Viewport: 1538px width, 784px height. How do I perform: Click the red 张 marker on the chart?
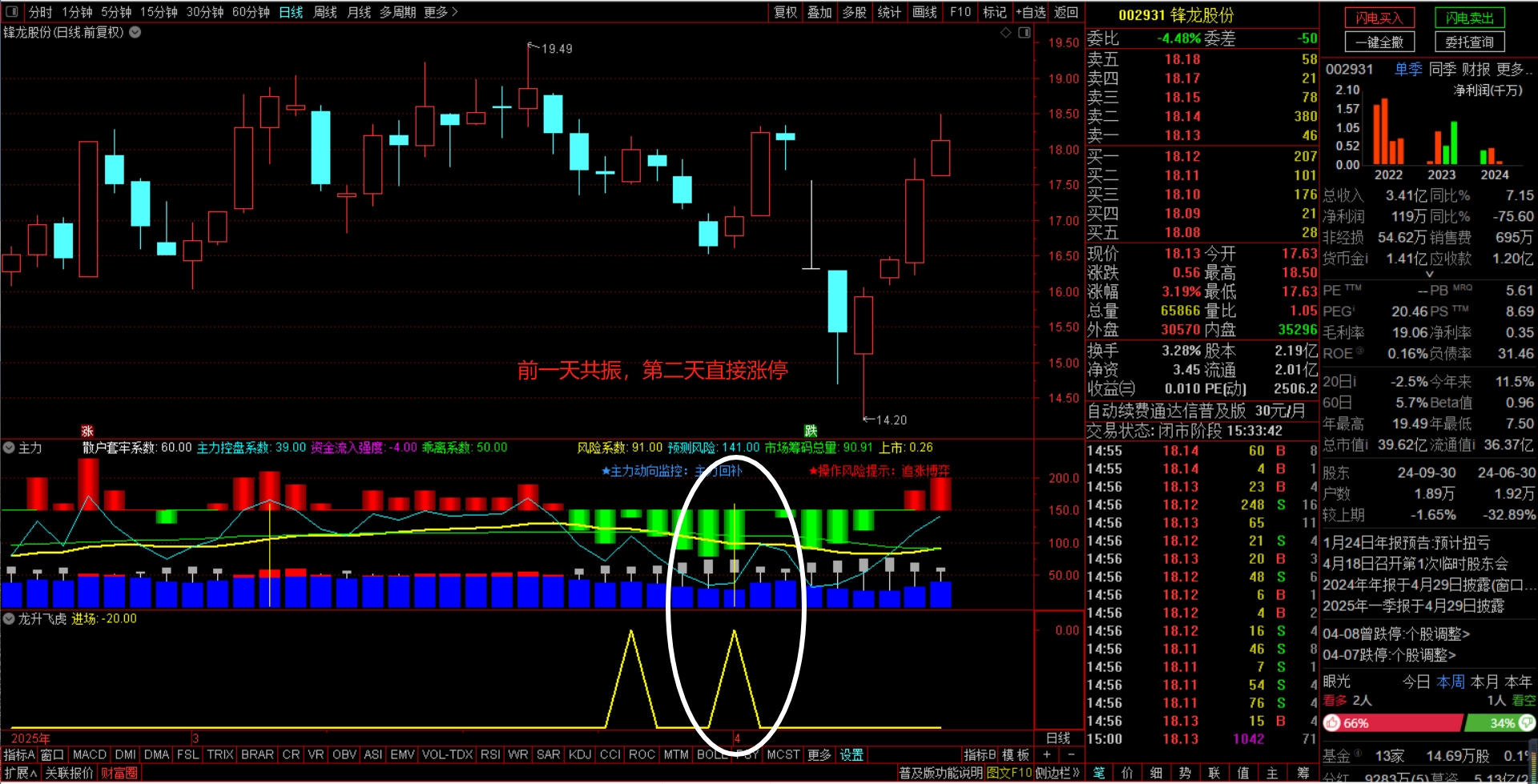coord(87,431)
